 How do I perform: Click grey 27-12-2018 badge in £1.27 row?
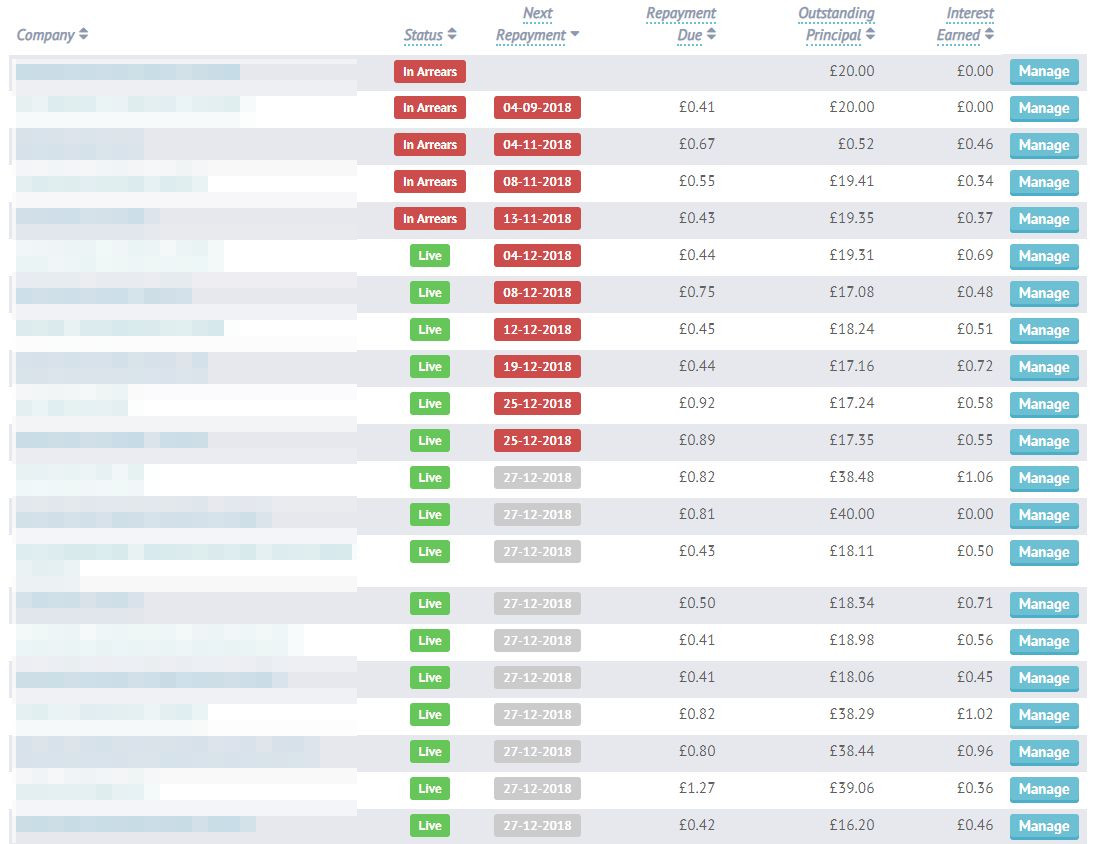coord(537,789)
